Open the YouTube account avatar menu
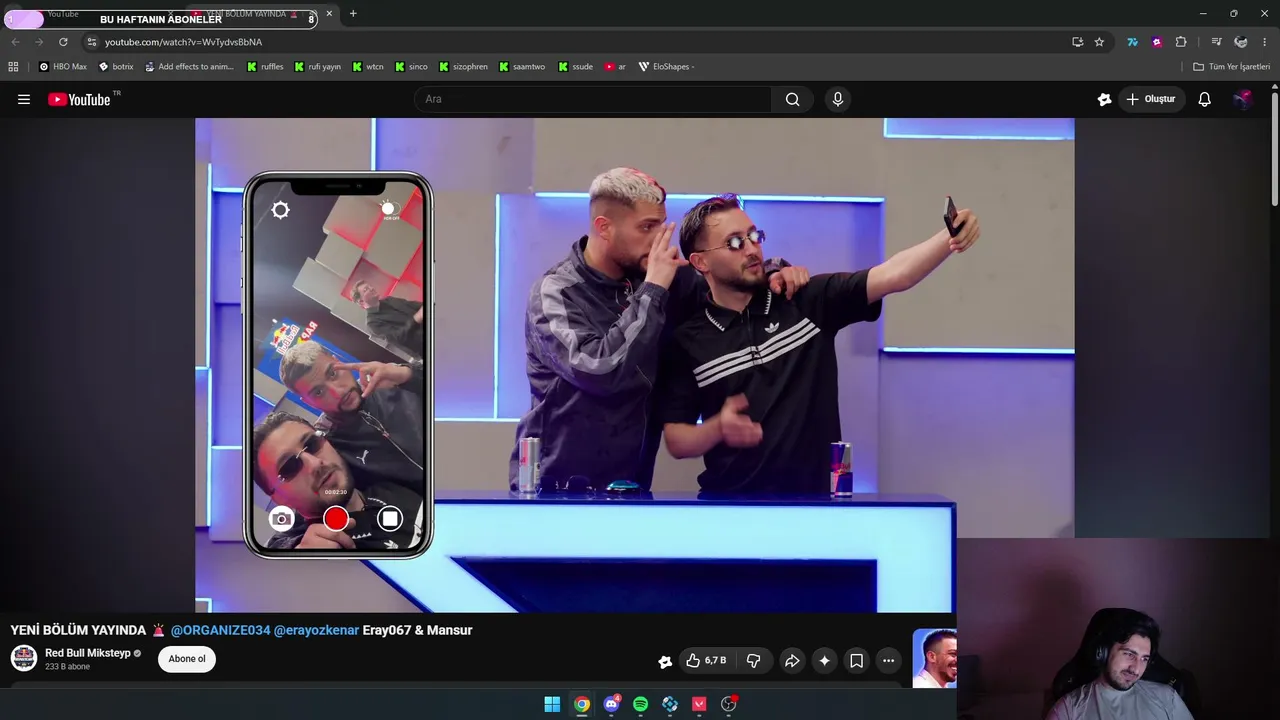1280x720 pixels. point(1242,99)
